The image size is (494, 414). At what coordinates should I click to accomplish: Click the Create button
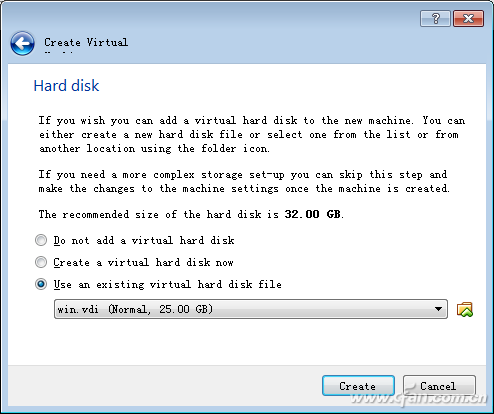tap(358, 386)
